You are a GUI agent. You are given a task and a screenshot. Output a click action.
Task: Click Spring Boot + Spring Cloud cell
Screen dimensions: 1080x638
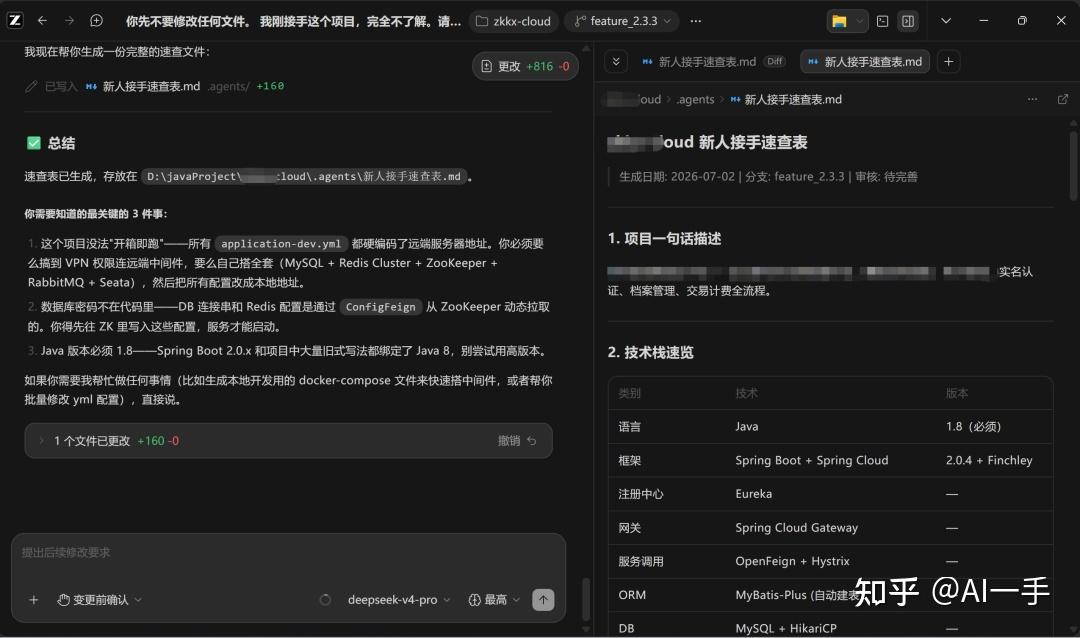click(811, 461)
